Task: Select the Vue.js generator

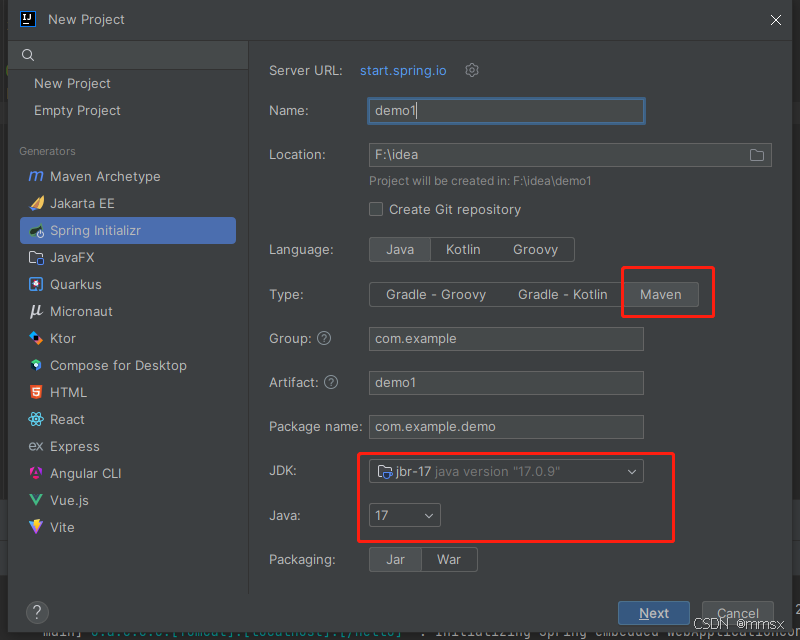Action: pyautogui.click(x=128, y=500)
